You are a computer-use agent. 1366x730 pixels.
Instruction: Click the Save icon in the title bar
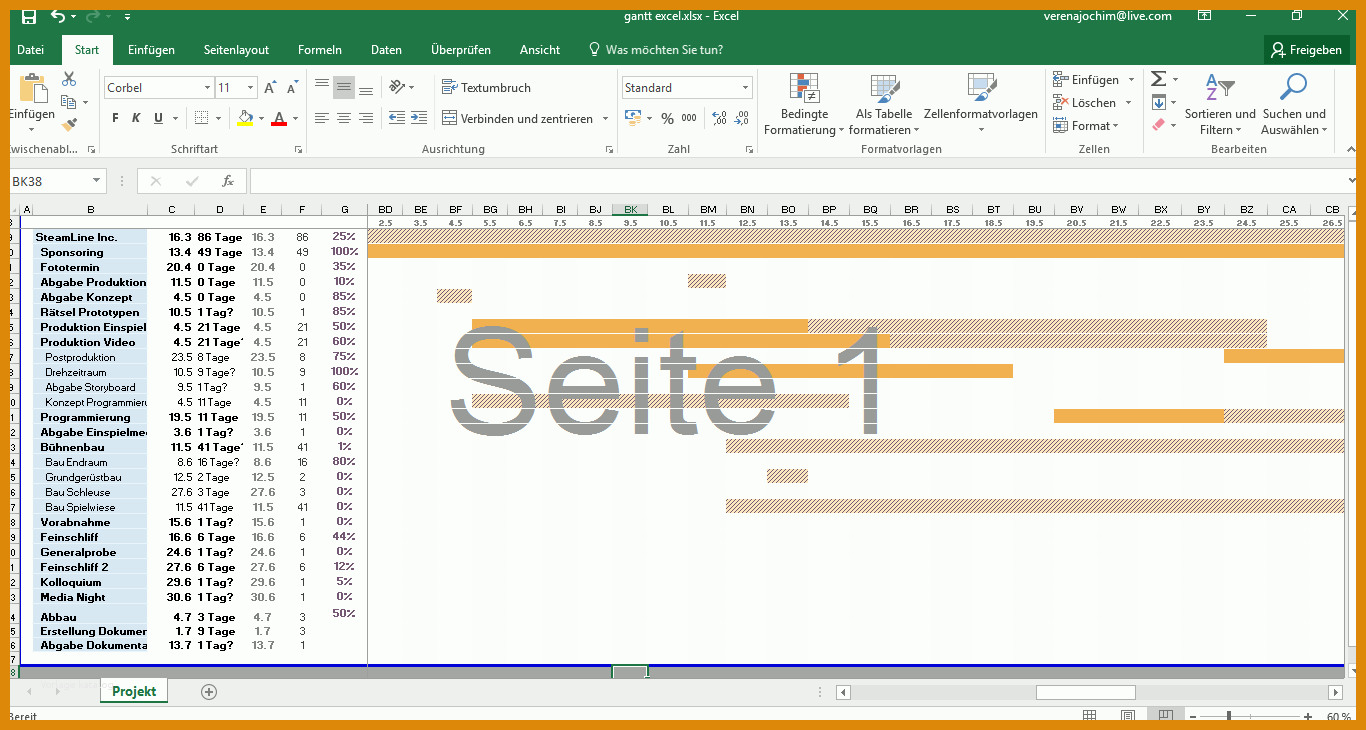click(29, 16)
